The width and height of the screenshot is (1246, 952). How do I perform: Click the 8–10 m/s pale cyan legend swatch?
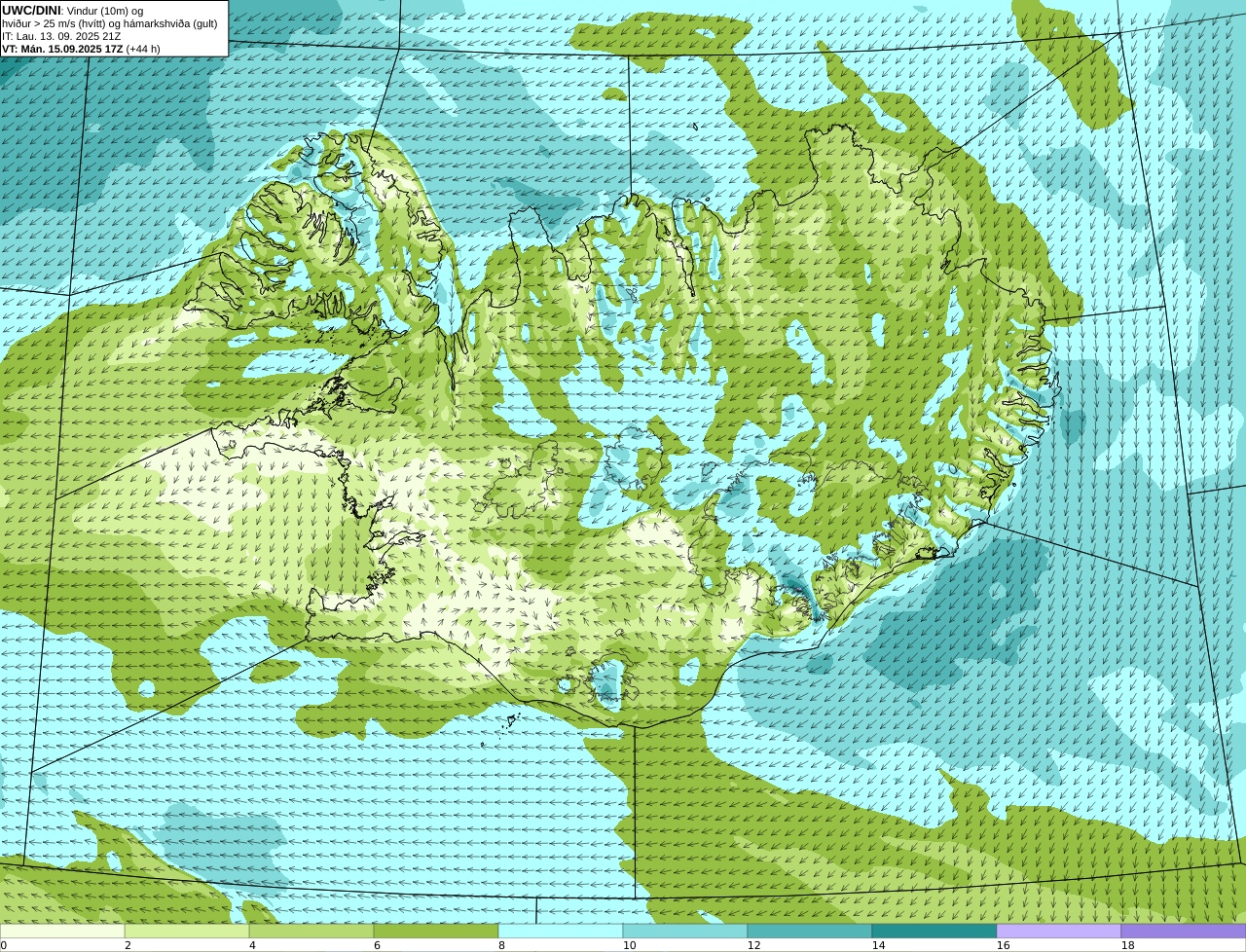point(561,931)
